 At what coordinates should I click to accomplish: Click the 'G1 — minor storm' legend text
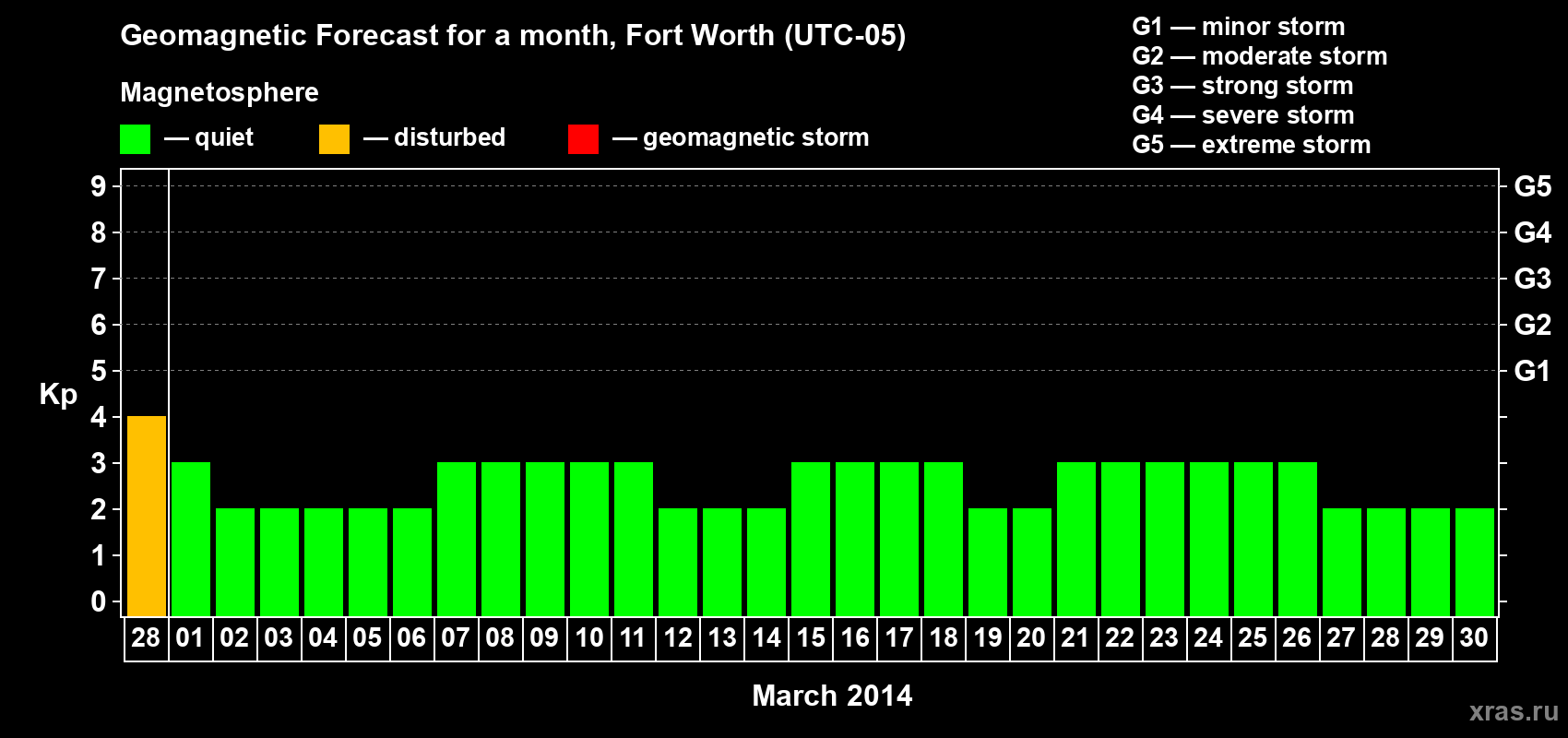pyautogui.click(x=1239, y=27)
